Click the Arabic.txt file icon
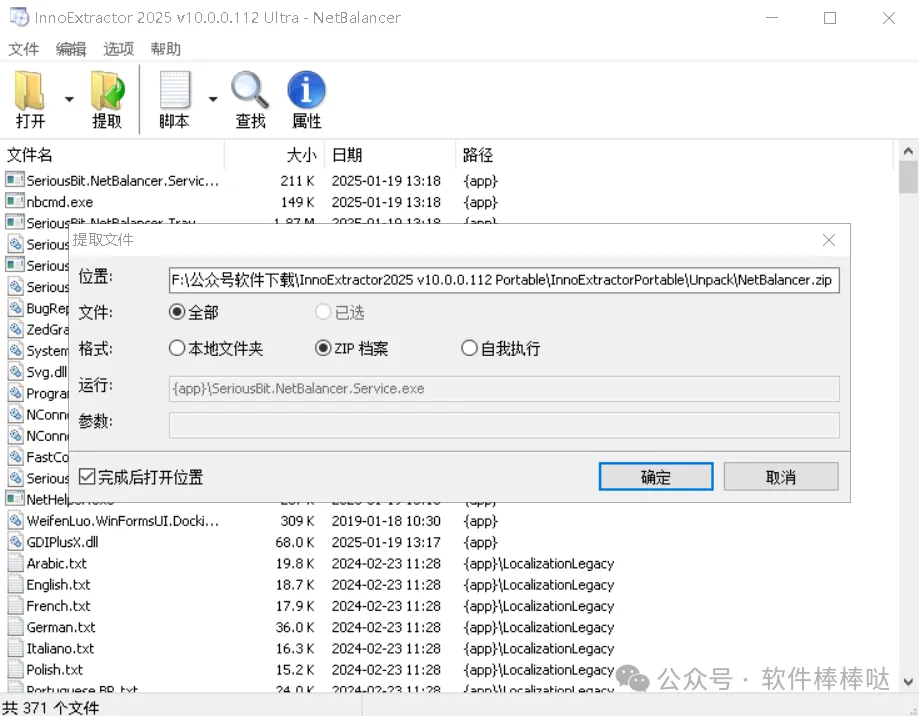This screenshot has height=716, width=919. [15, 563]
